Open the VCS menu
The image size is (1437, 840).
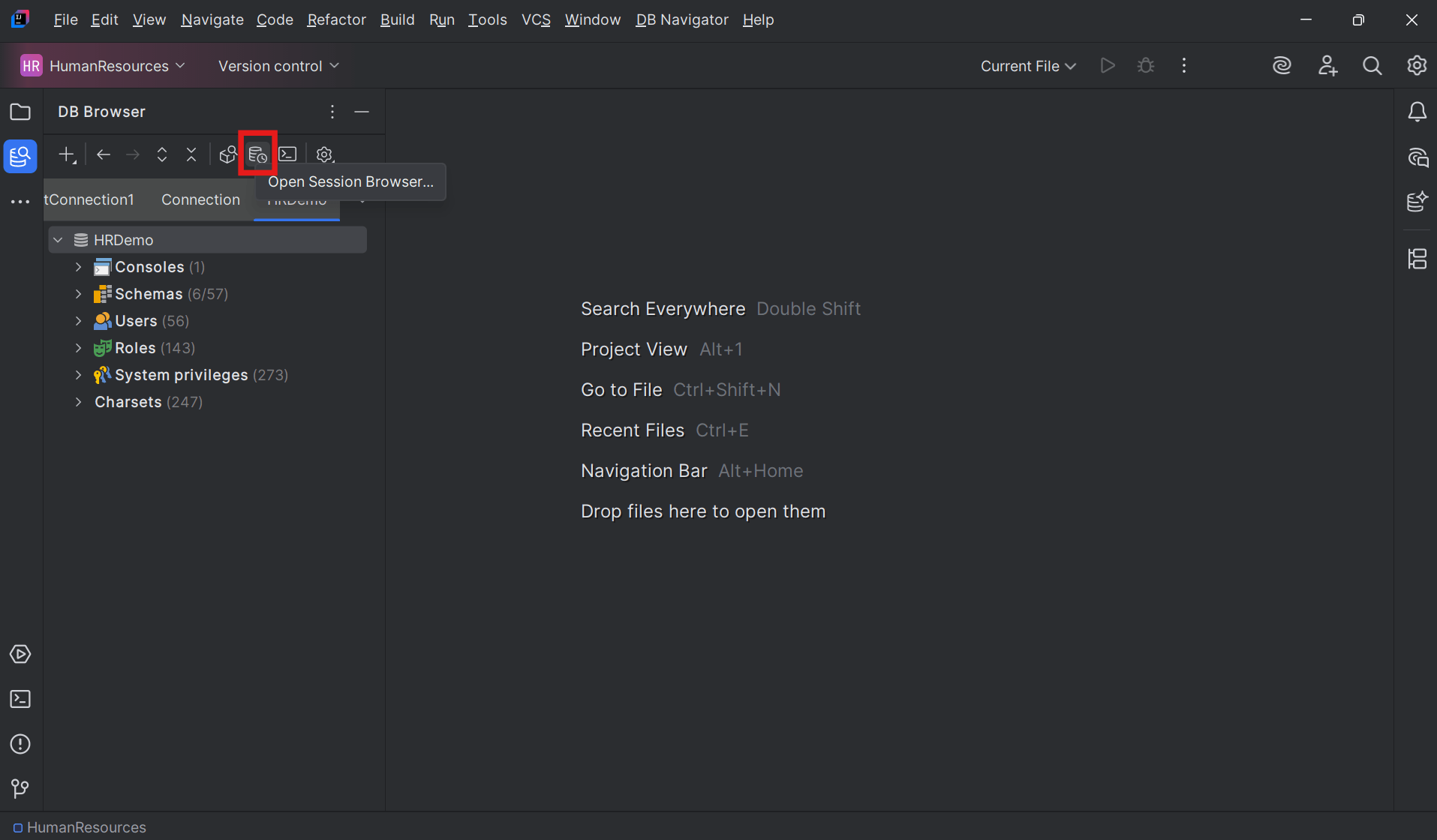coord(536,20)
